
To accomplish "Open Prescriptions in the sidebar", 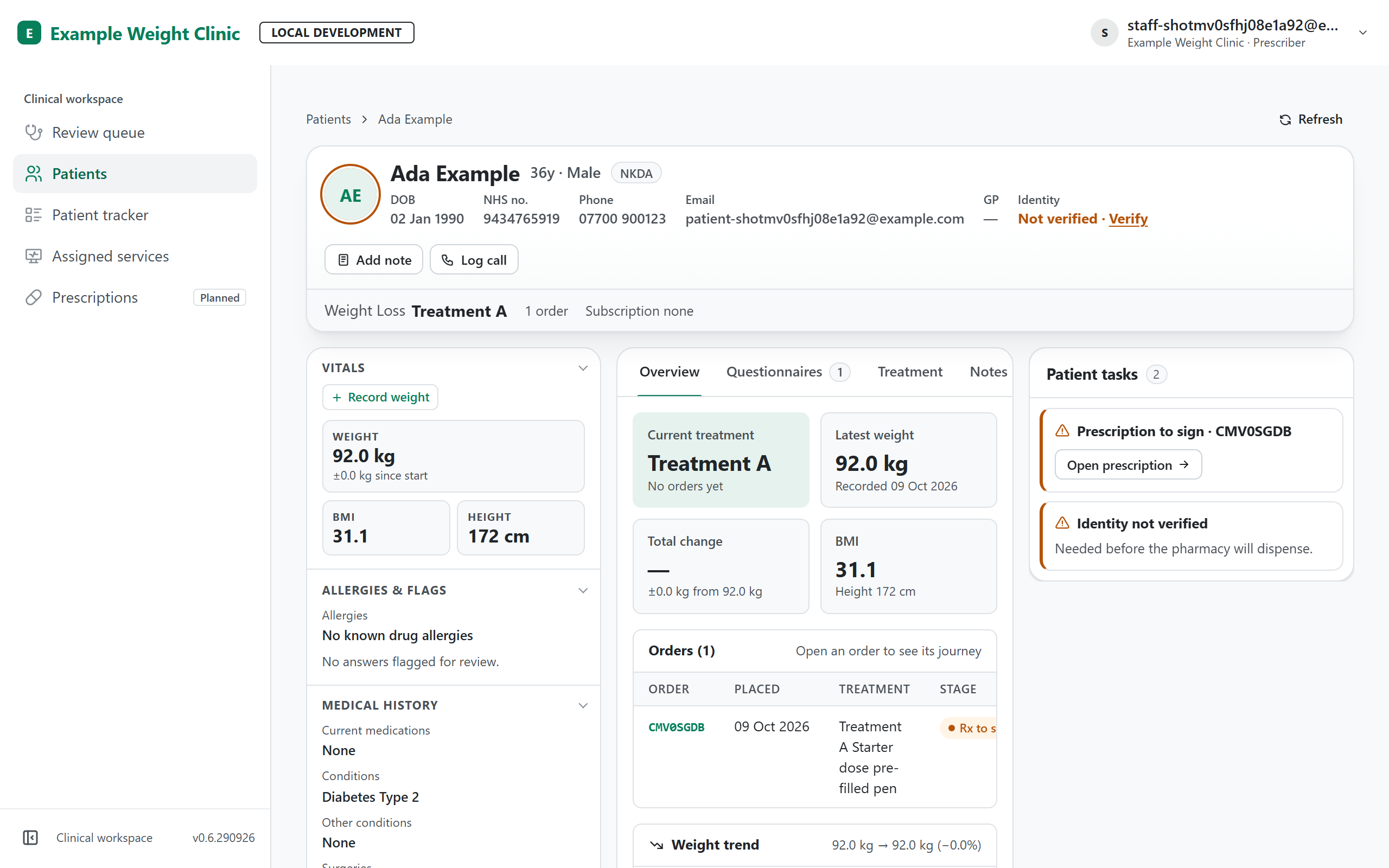I will [135, 297].
